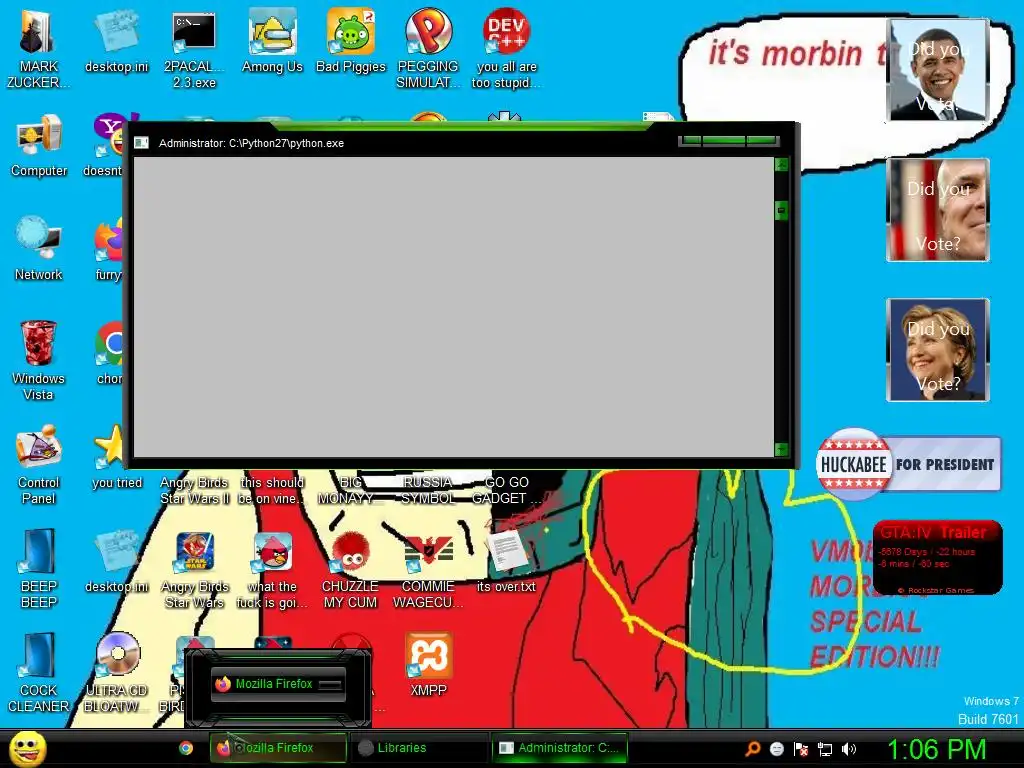
Task: Open the network tray icon
Action: tap(825, 749)
